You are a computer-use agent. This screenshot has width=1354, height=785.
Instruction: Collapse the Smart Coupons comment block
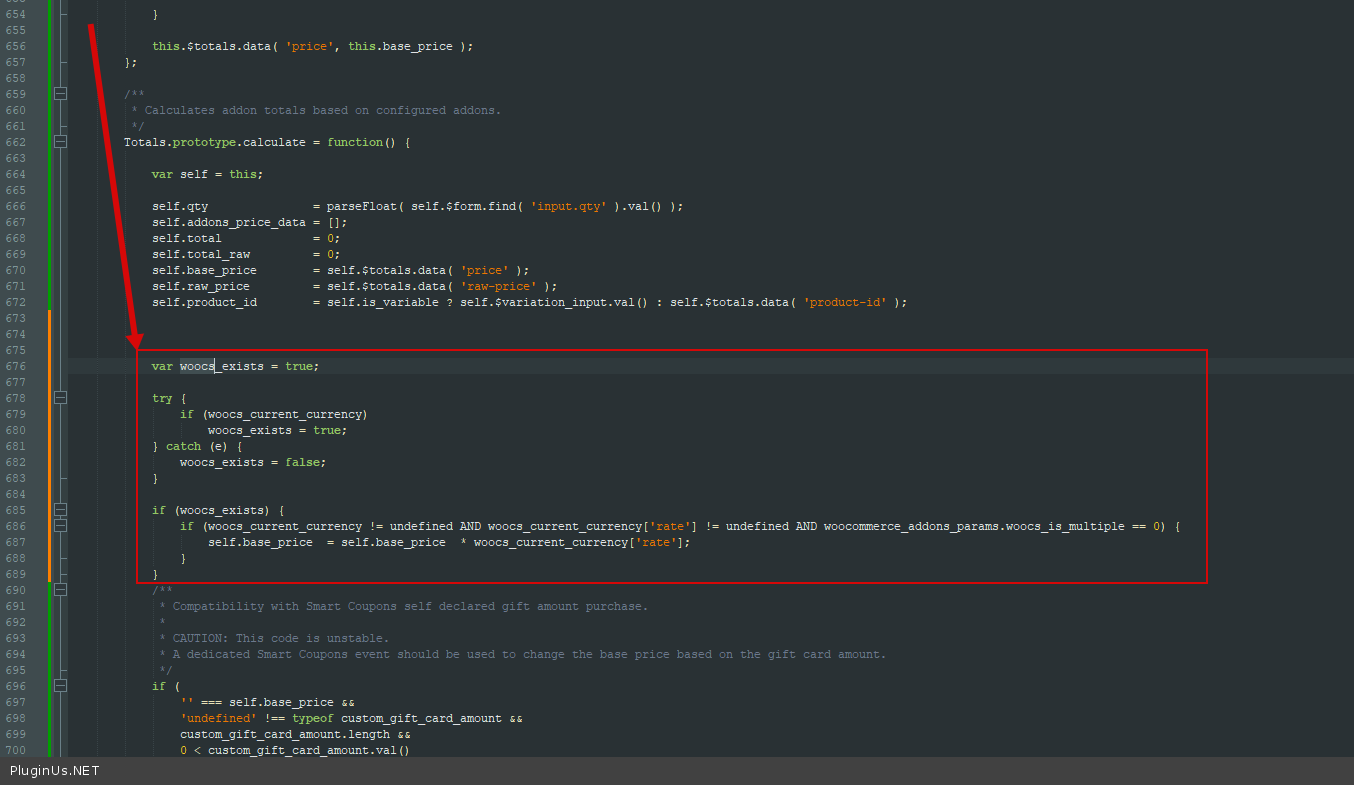(x=61, y=590)
